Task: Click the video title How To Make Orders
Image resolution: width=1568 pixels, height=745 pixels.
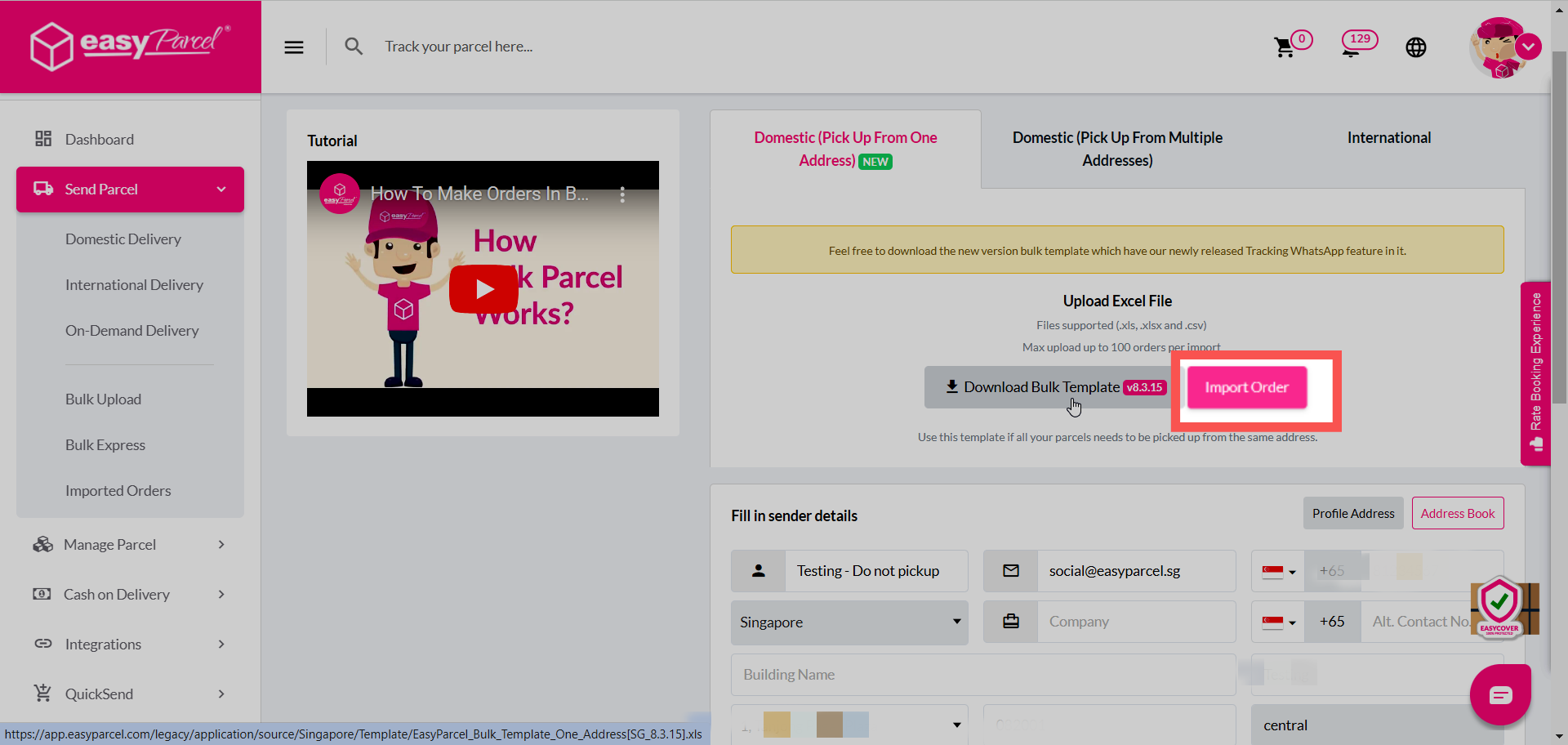Action: coord(479,194)
